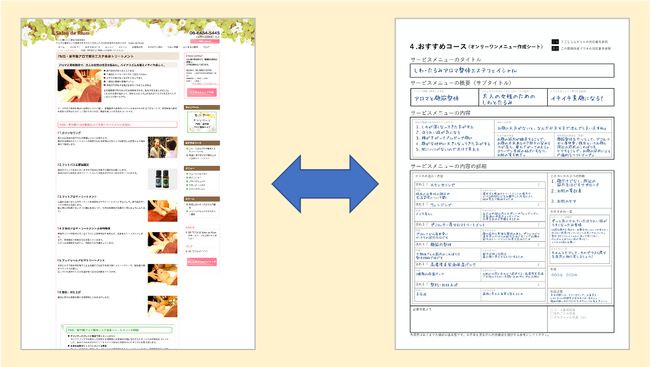The image size is (650, 367).
Task: Click the pink button at sidebar bottom
Action: pos(202,262)
